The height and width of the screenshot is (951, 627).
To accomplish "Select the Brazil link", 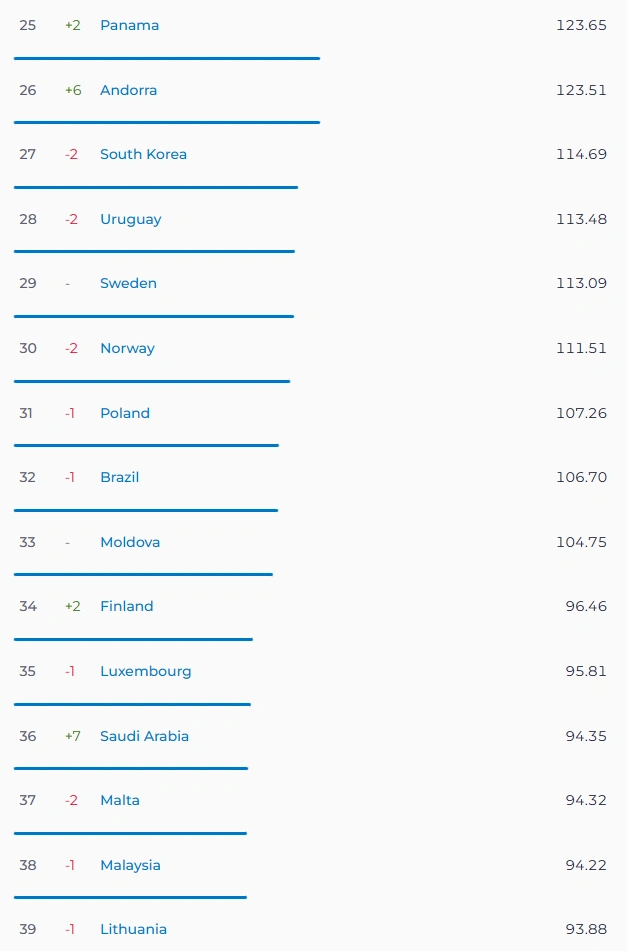I will [x=119, y=477].
